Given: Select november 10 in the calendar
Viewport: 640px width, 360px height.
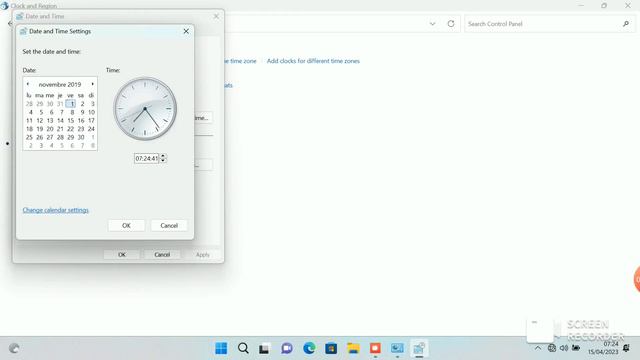Looking at the screenshot, I should click(91, 112).
